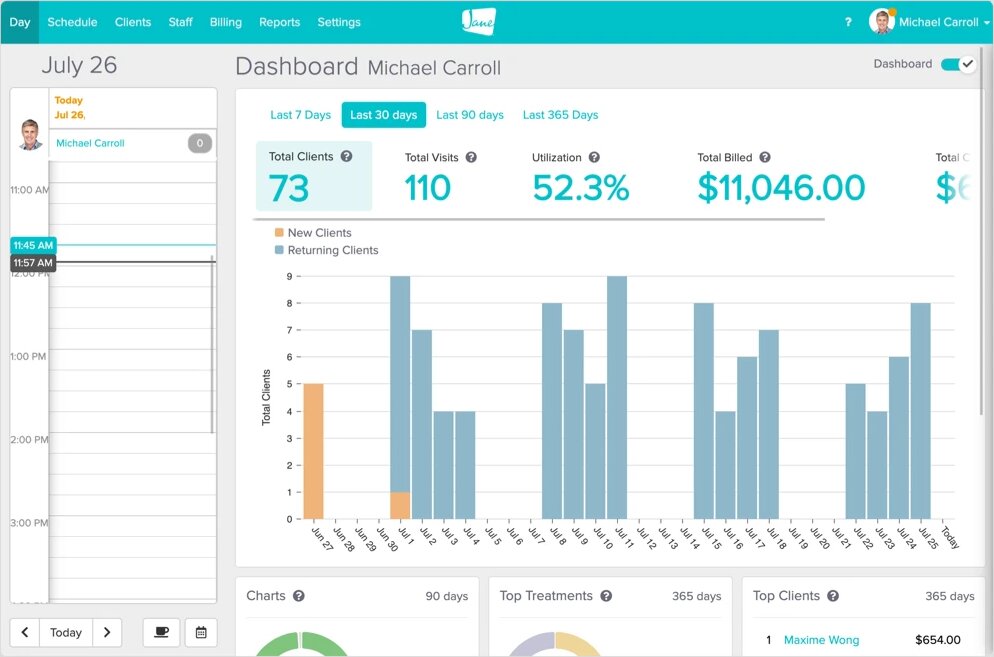
Task: Open the Schedule menu item
Action: (72, 22)
